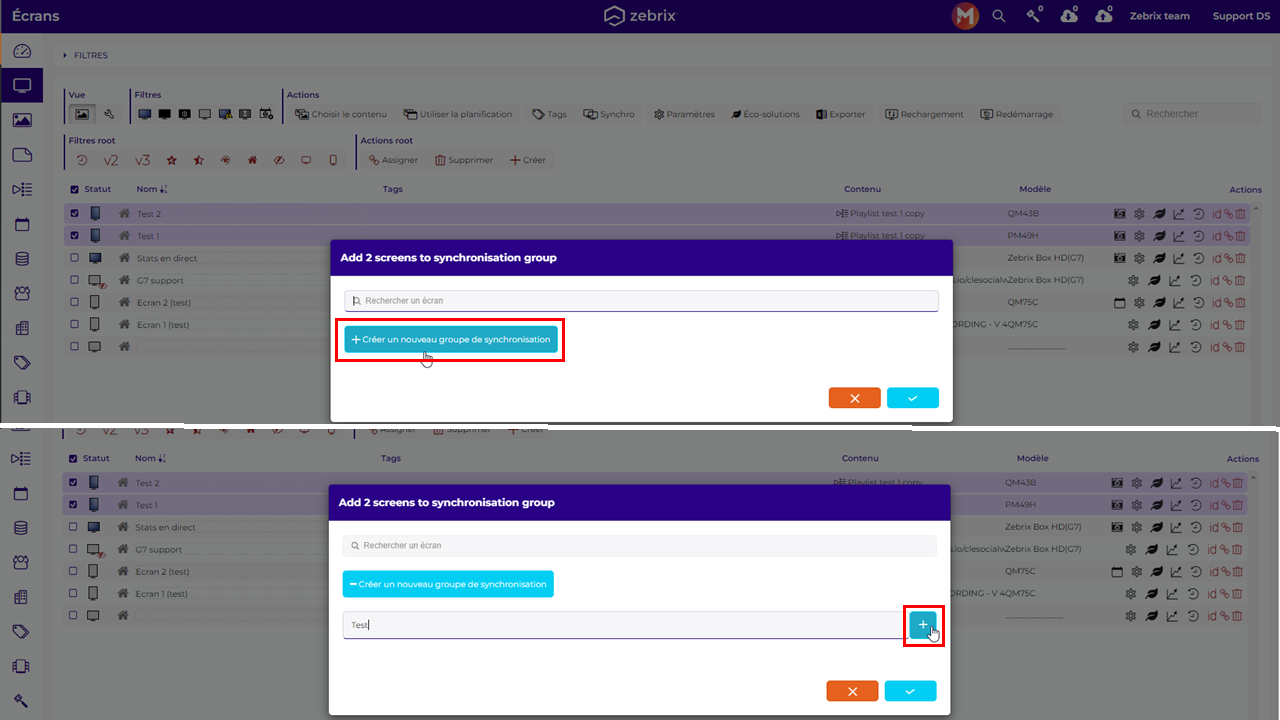Apply the home icon filter in Filtres root
Screen dimensions: 1280x720
tap(252, 160)
